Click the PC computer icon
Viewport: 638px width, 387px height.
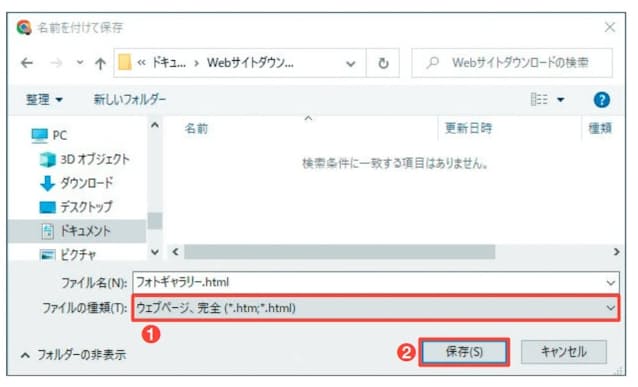39,136
